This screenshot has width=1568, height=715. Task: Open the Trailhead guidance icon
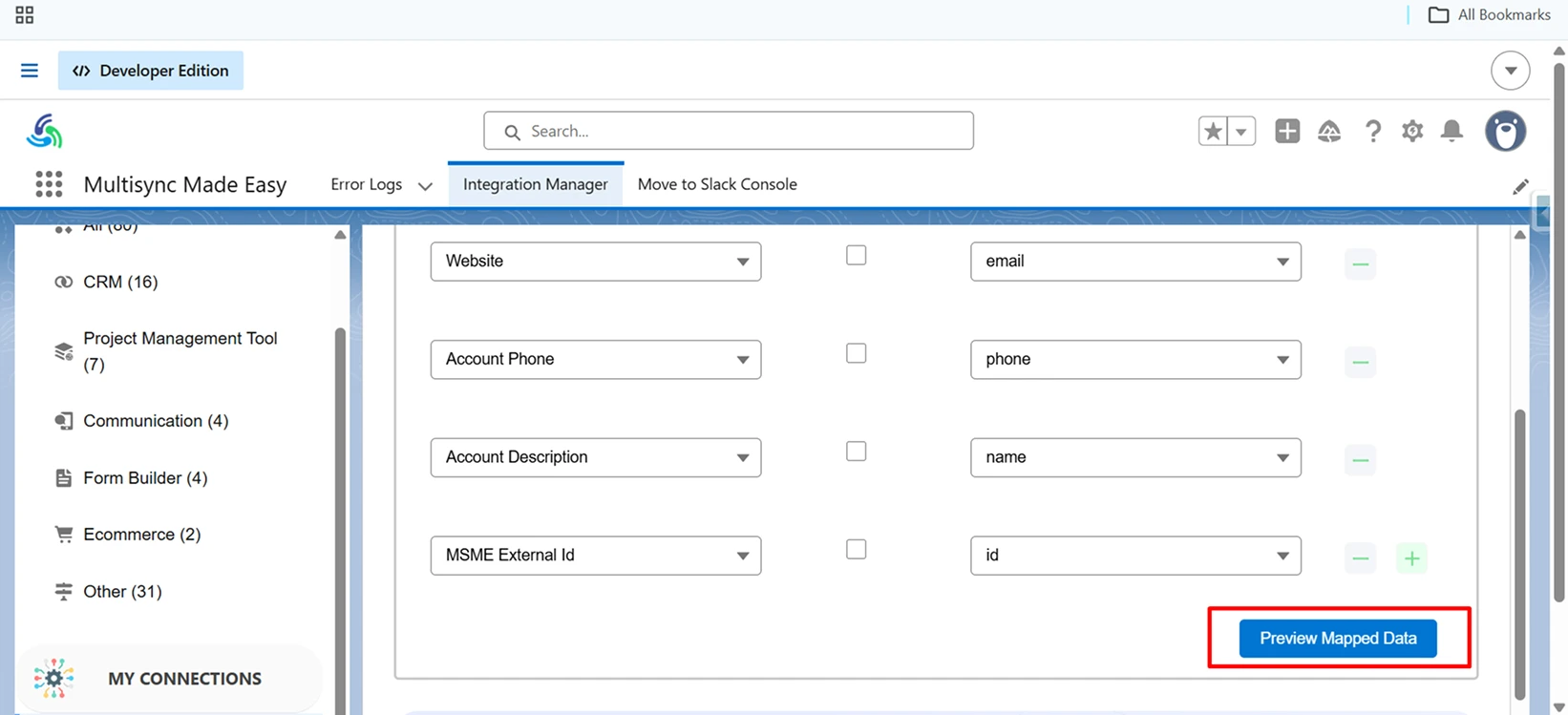pos(1329,131)
